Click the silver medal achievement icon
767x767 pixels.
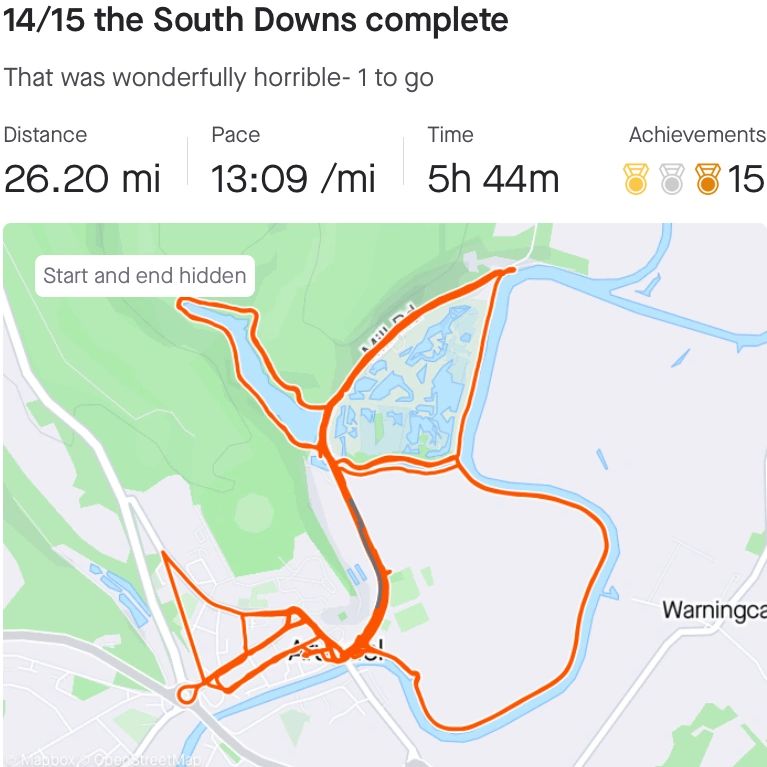tap(672, 180)
